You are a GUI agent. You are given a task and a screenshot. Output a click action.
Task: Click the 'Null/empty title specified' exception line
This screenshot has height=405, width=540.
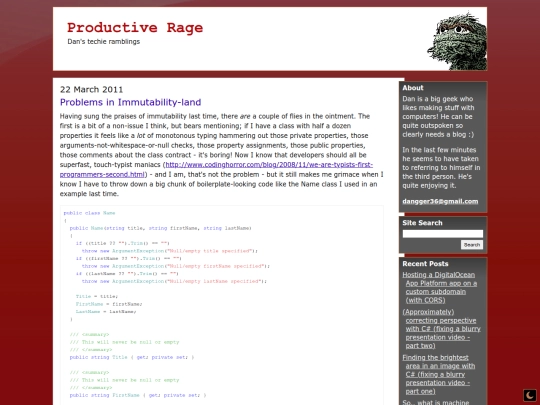pyautogui.click(x=170, y=251)
